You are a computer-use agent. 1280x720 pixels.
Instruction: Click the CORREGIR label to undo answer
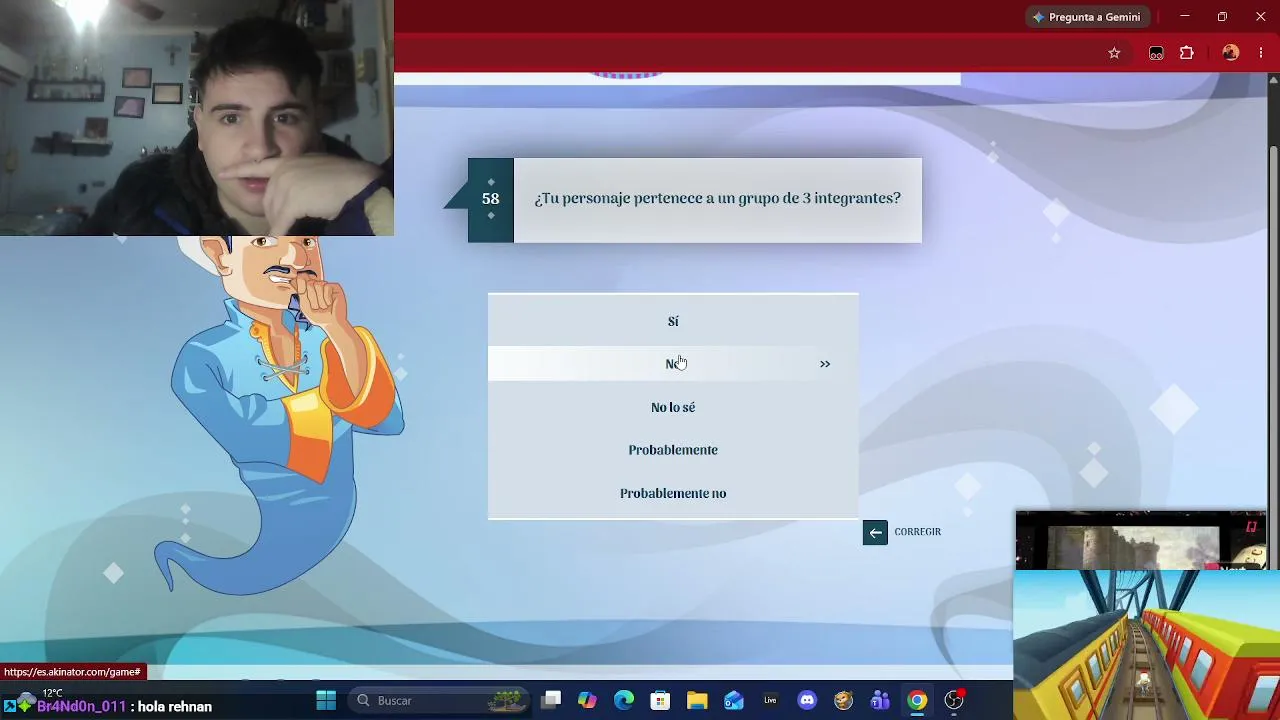coord(918,532)
